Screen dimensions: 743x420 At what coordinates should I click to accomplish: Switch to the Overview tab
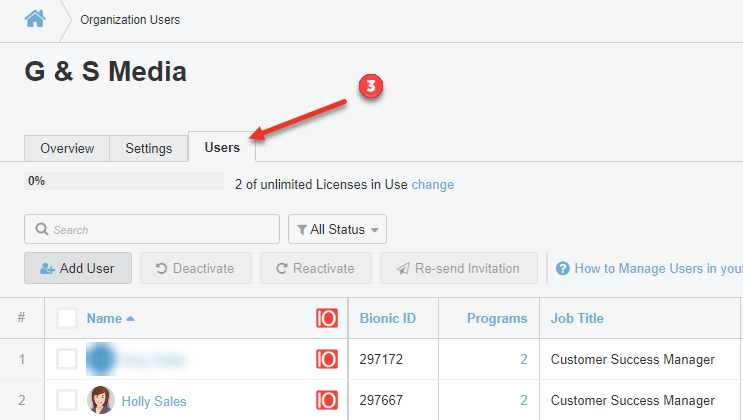pos(67,148)
